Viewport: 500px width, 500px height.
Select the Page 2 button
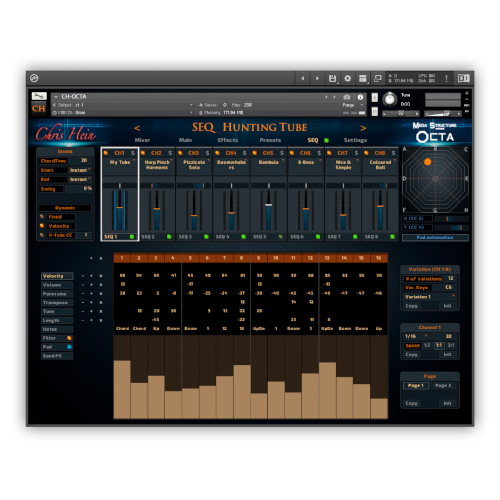click(x=443, y=385)
